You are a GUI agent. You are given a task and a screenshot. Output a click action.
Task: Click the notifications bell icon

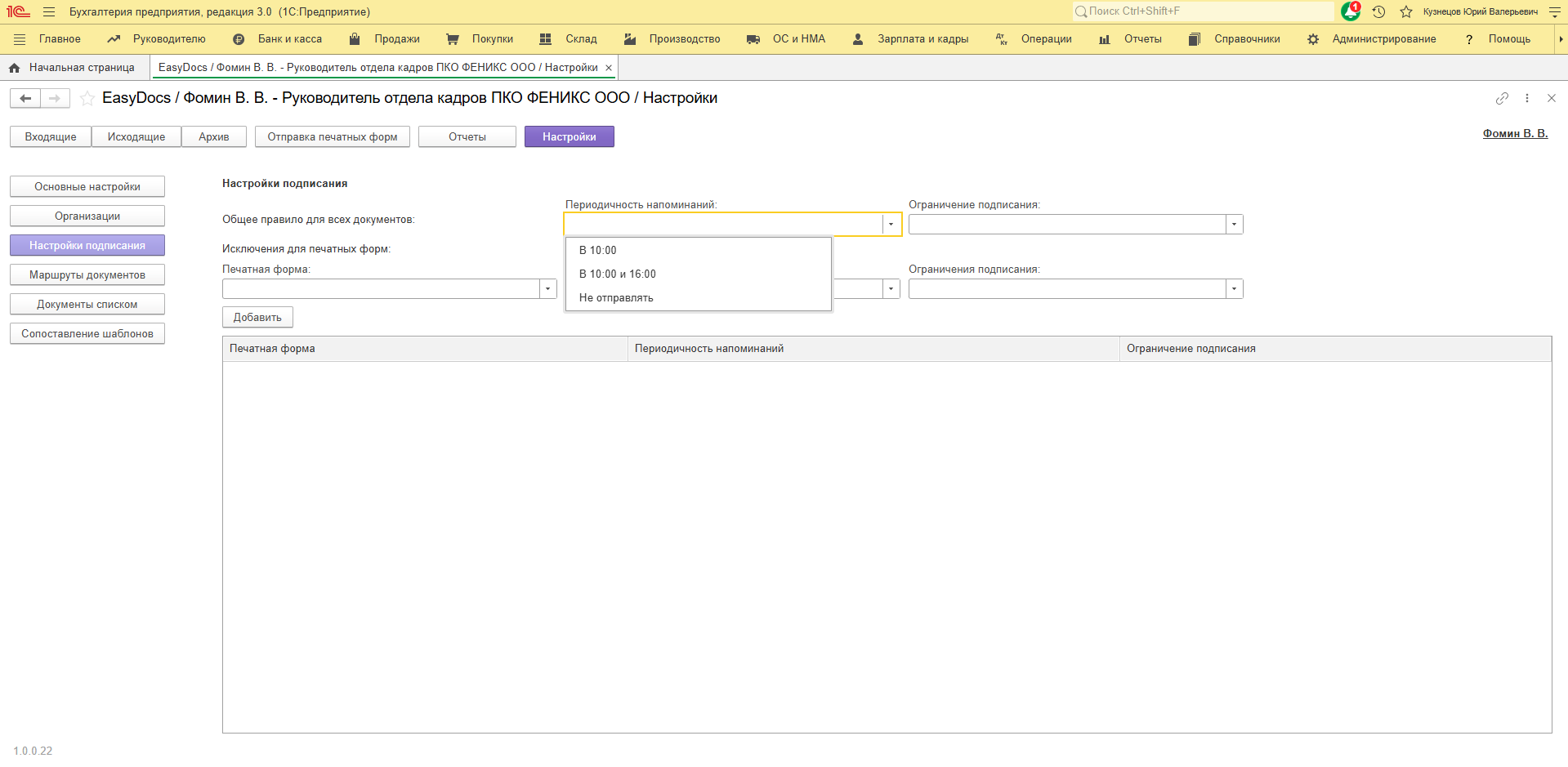(x=1350, y=11)
